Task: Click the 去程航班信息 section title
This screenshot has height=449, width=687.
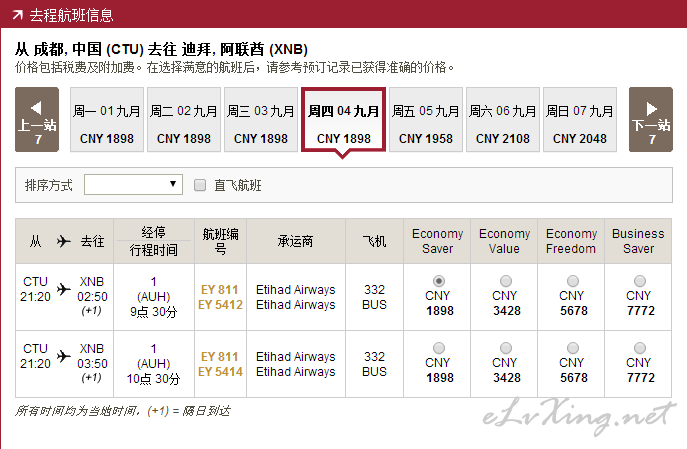Action: [71, 15]
